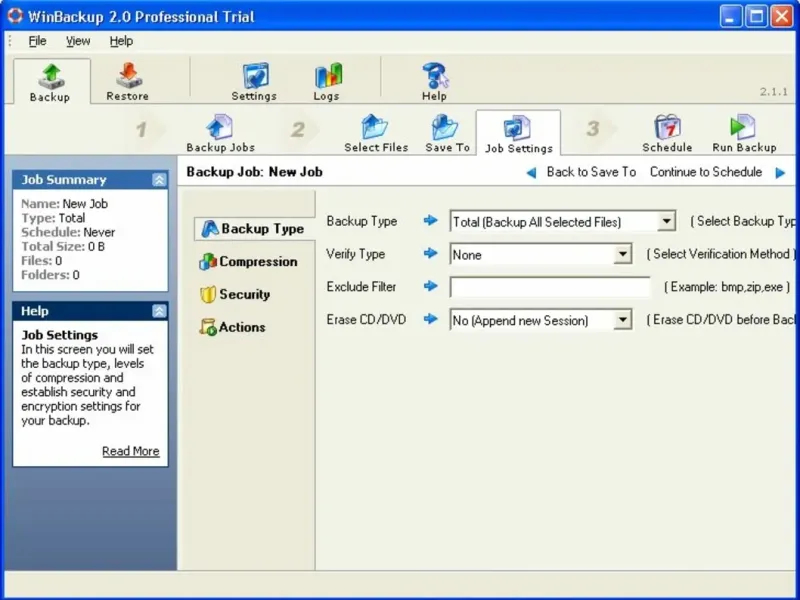The image size is (800, 600).
Task: Click the blue arrow beside Verify Type label
Action: point(431,253)
